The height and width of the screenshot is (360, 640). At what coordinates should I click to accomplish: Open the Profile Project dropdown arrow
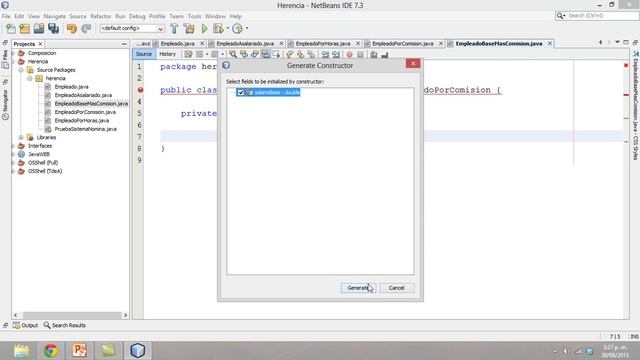pos(247,29)
